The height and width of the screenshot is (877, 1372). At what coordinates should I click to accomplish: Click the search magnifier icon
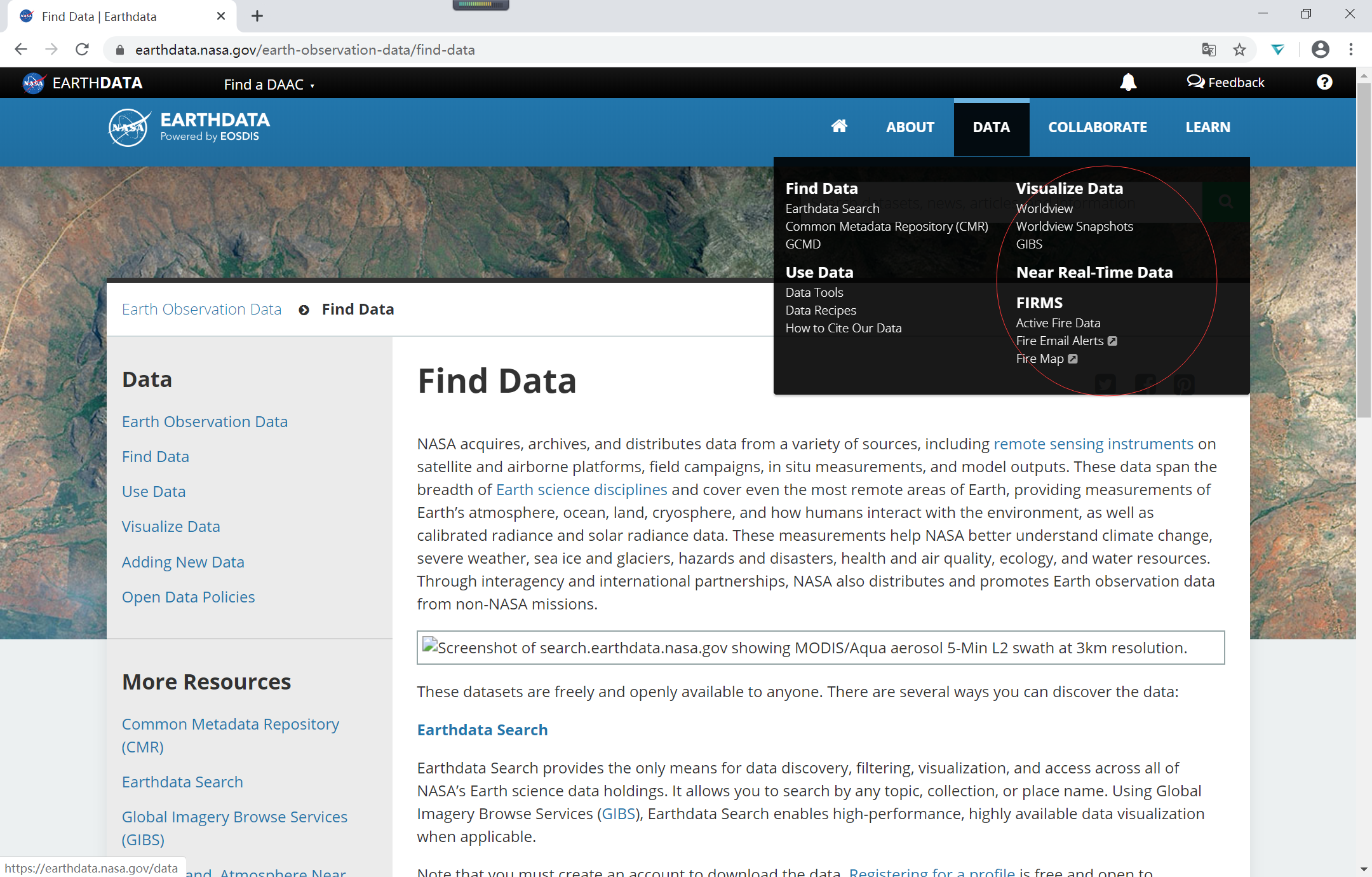(1226, 201)
